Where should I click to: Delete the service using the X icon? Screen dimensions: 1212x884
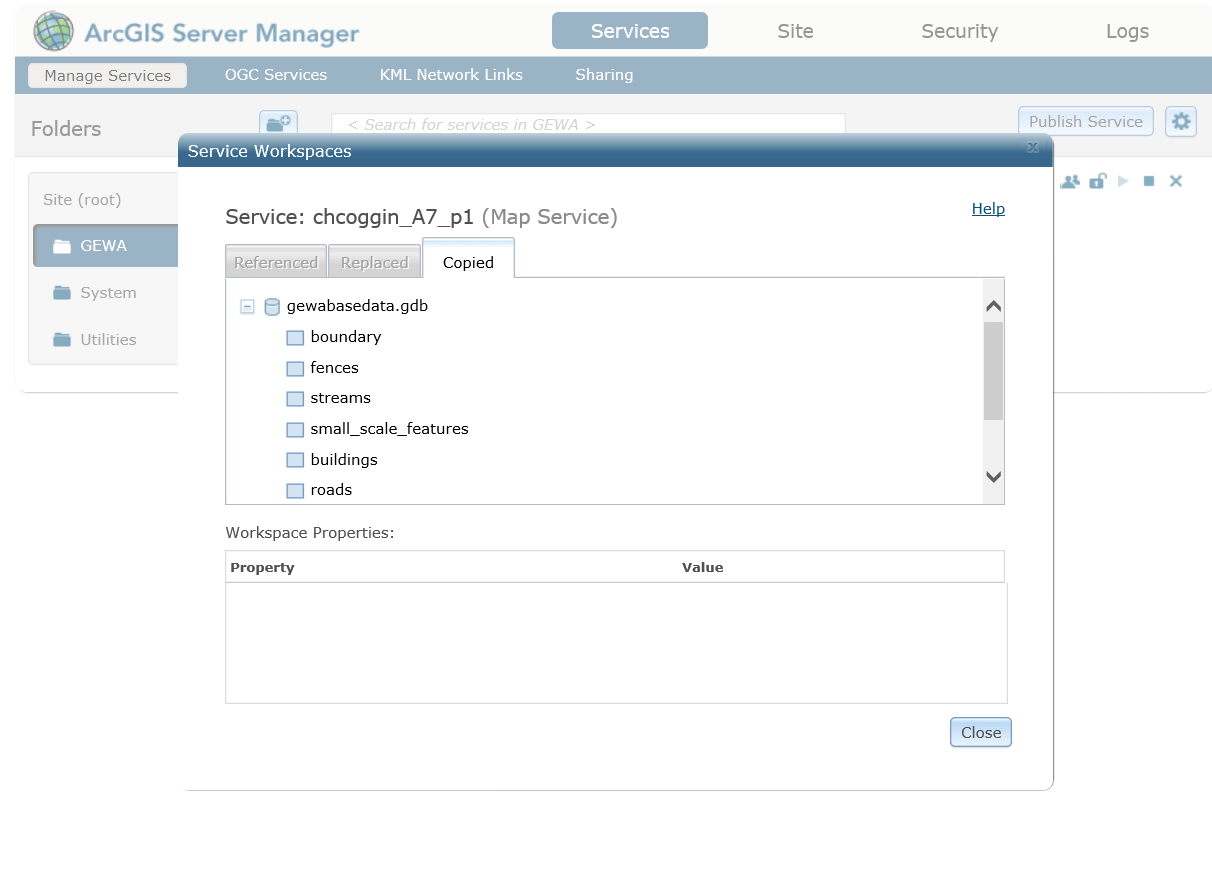click(1176, 181)
